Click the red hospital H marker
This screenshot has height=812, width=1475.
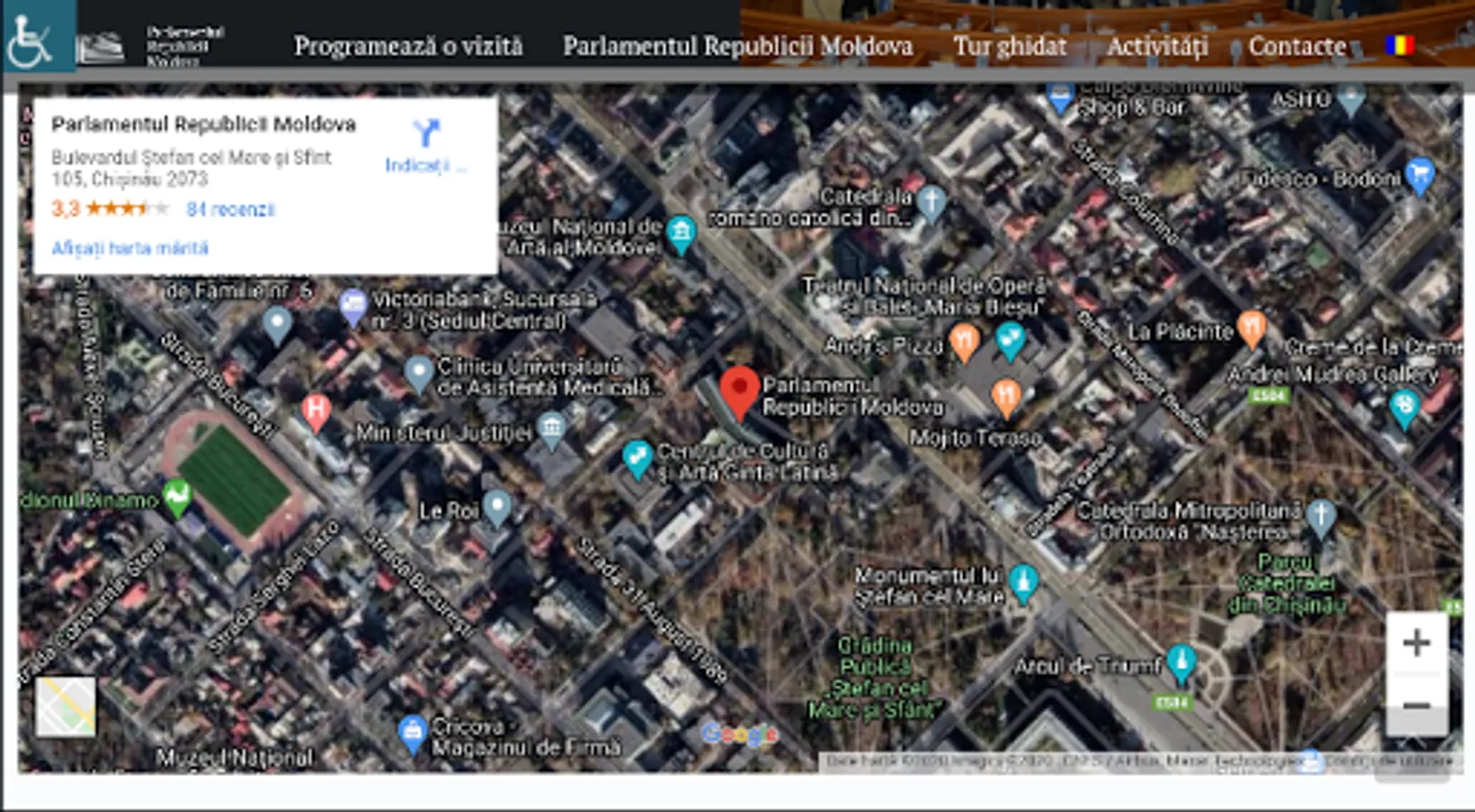tap(315, 411)
